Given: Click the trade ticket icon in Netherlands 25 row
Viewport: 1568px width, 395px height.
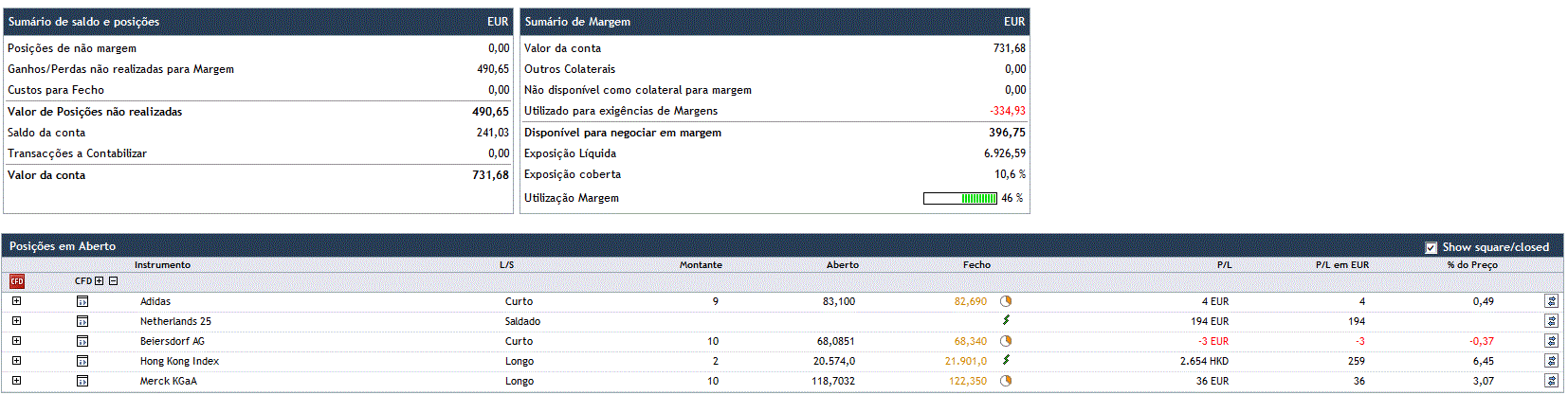Looking at the screenshot, I should (1551, 321).
